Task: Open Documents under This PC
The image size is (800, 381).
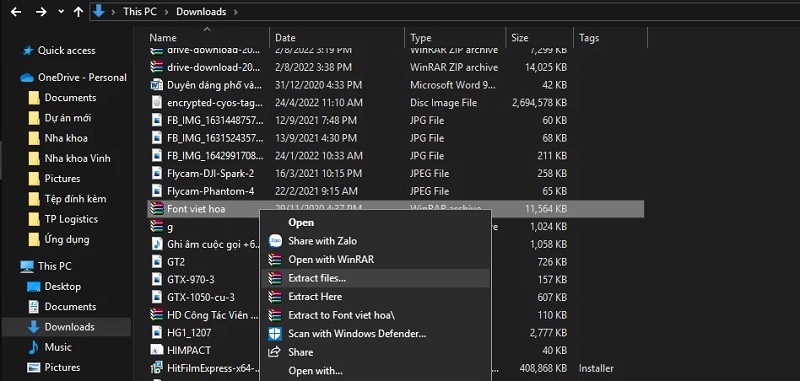Action: point(70,307)
